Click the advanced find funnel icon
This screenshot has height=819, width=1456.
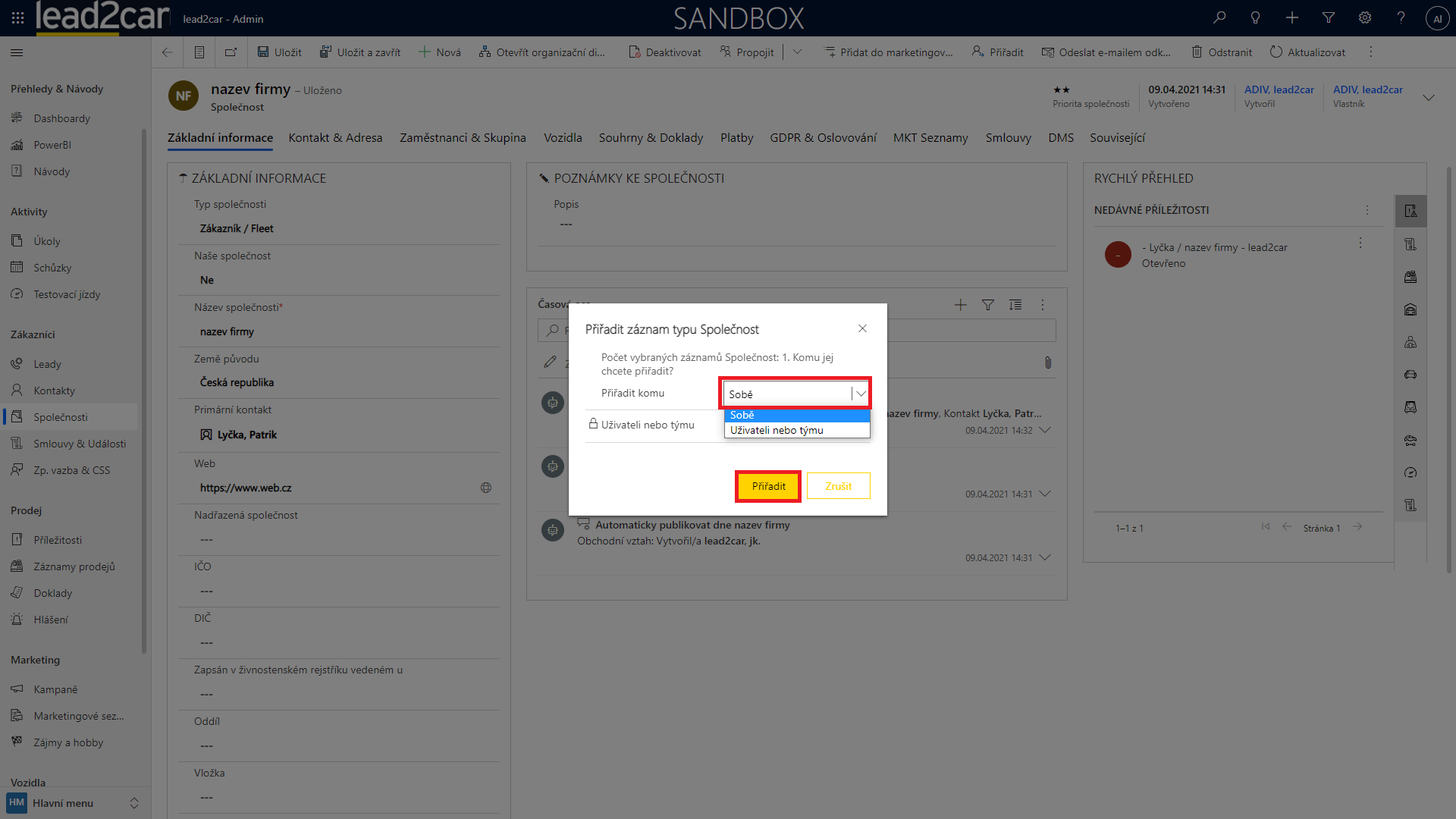click(1329, 17)
